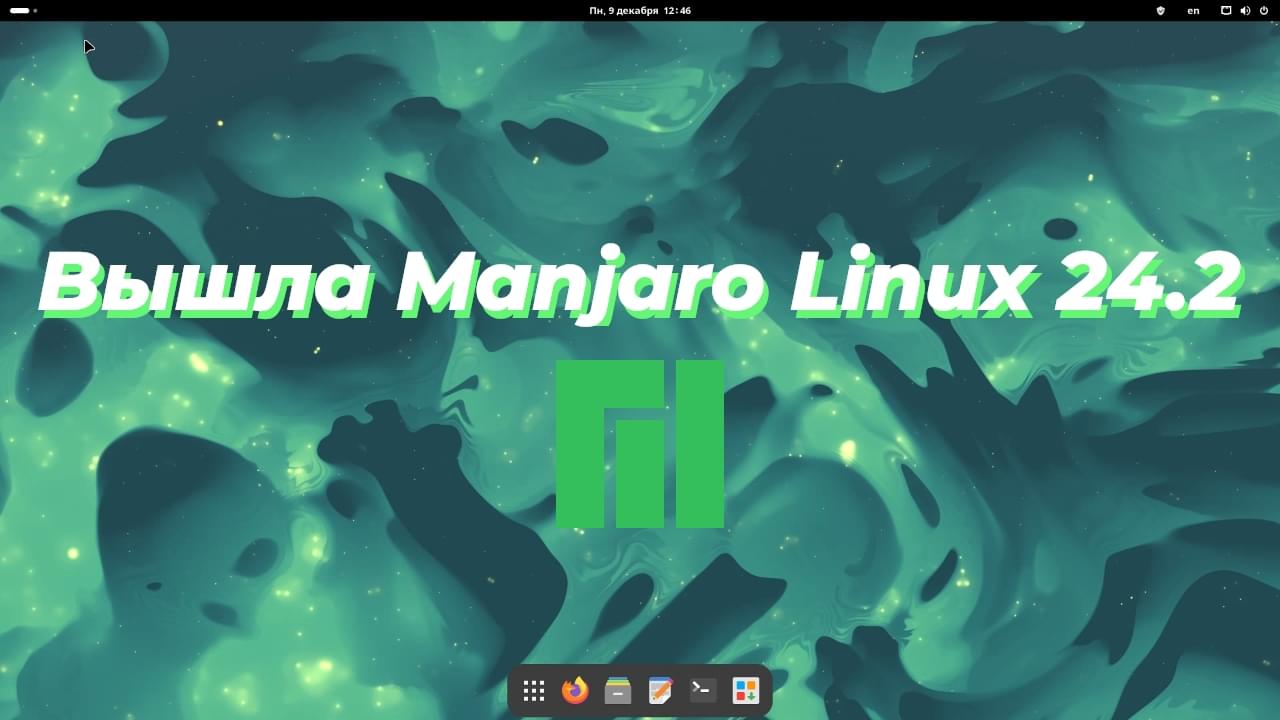Open the Files manager dock icon
The height and width of the screenshot is (720, 1280).
click(x=618, y=691)
